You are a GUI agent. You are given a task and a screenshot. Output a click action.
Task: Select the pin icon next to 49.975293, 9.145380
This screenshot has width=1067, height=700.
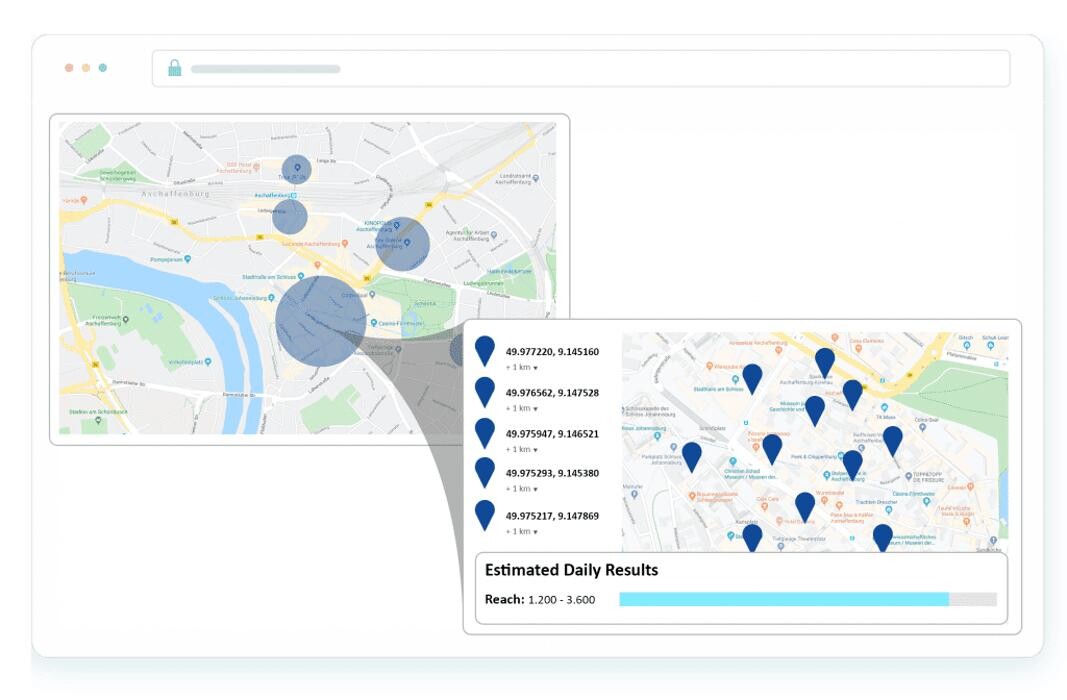485,472
